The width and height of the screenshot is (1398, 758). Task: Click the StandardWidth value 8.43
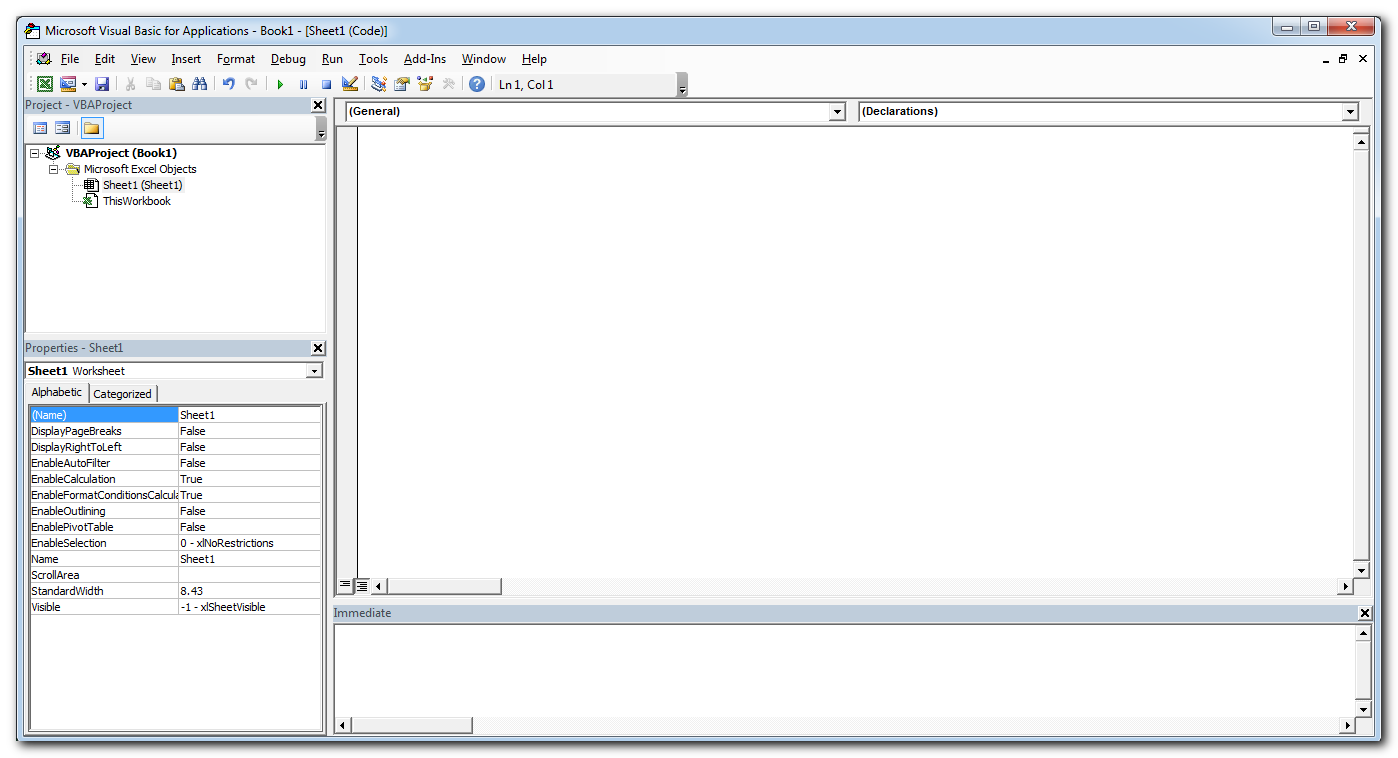pos(249,591)
